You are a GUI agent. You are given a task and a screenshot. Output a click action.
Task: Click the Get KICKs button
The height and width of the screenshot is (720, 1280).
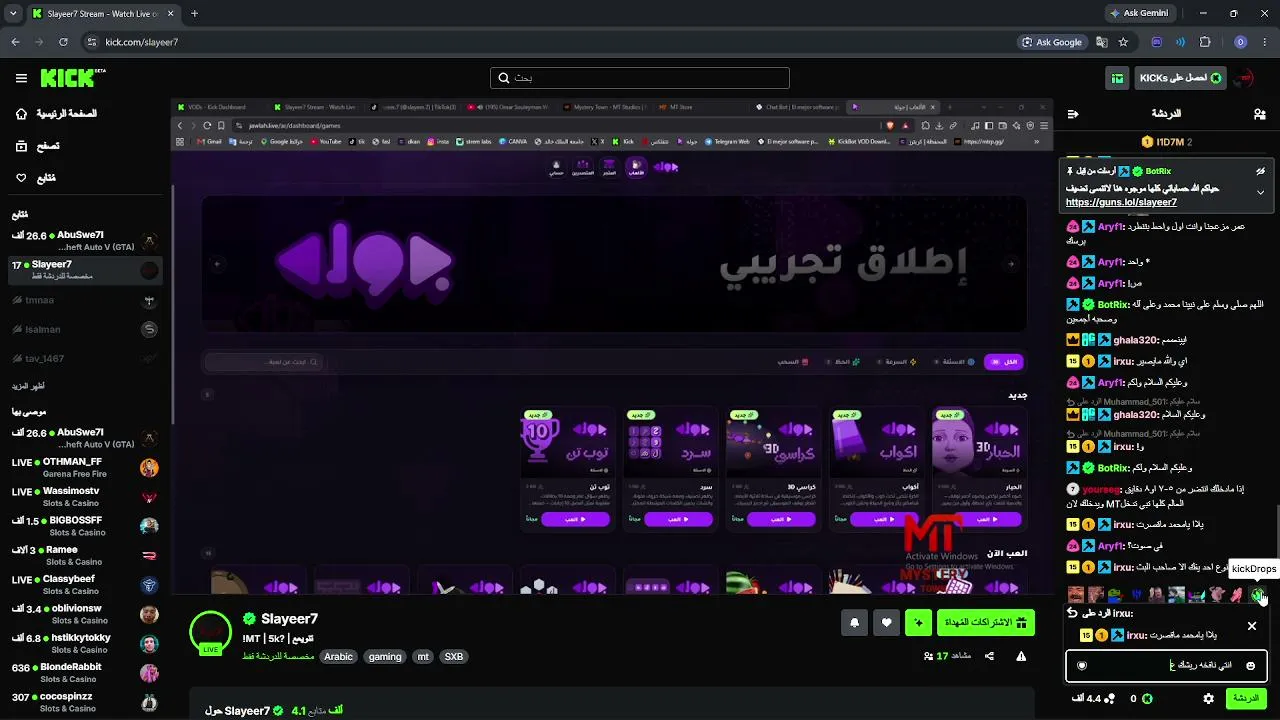pyautogui.click(x=1181, y=78)
